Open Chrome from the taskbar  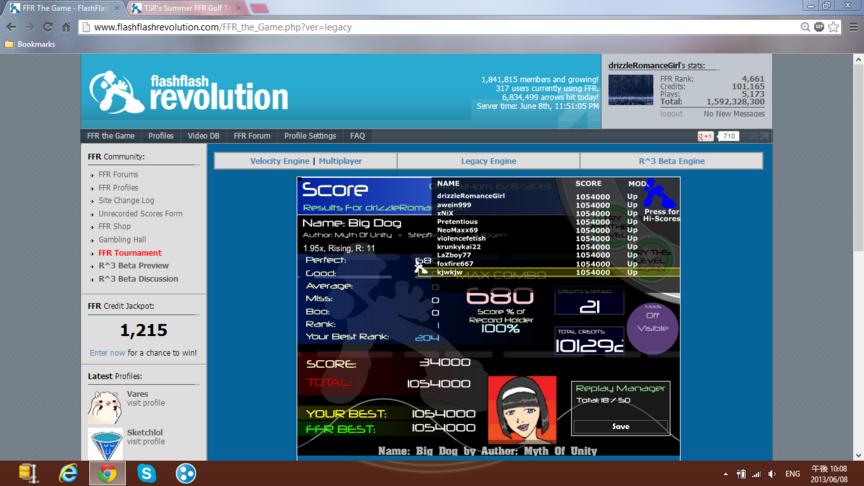pos(107,473)
